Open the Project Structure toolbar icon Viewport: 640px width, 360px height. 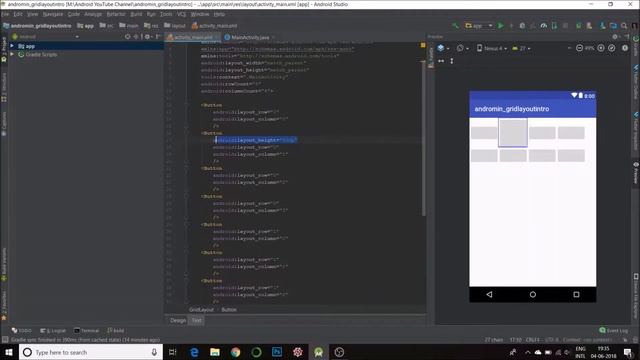[x=613, y=26]
